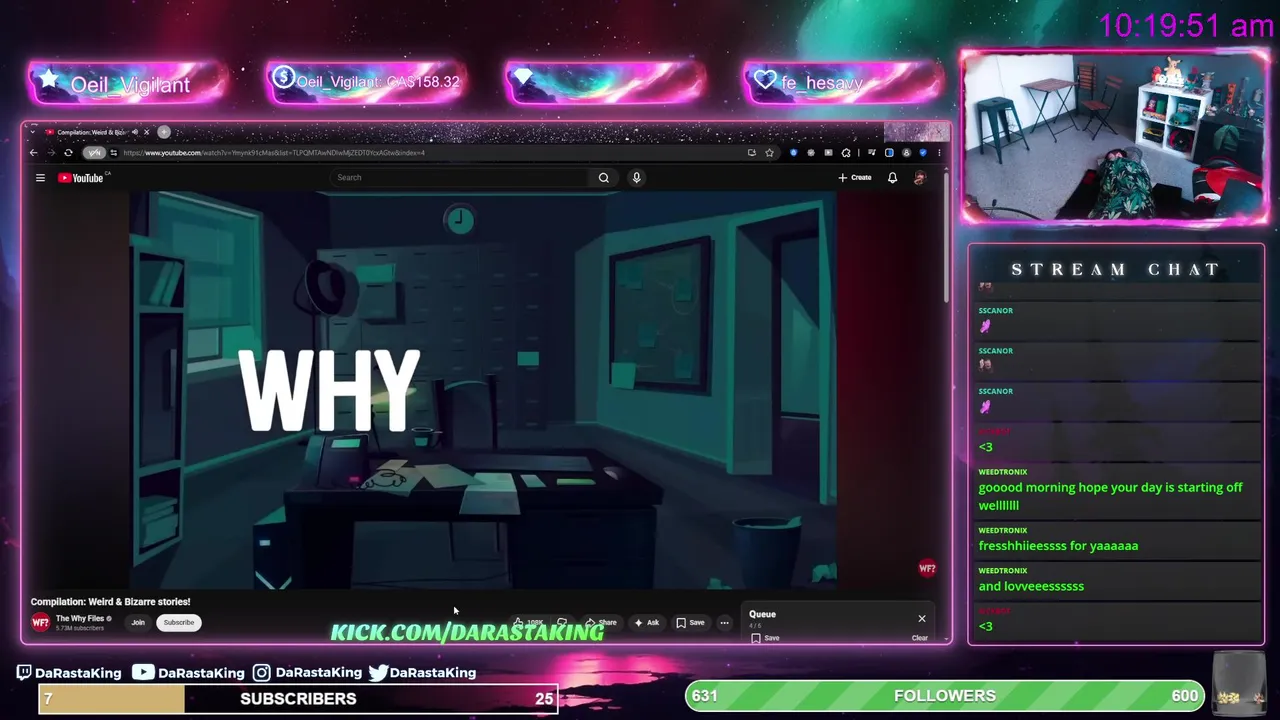Viewport: 1280px width, 720px height.
Task: Open the tab search dropdown arrow
Action: click(x=33, y=132)
